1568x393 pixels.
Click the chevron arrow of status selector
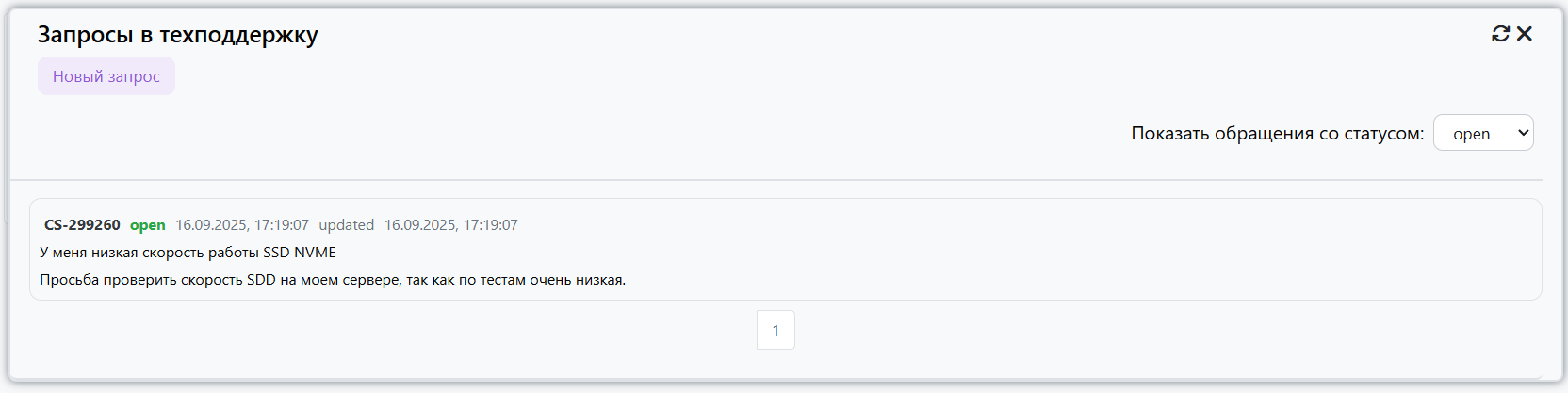1523,133
